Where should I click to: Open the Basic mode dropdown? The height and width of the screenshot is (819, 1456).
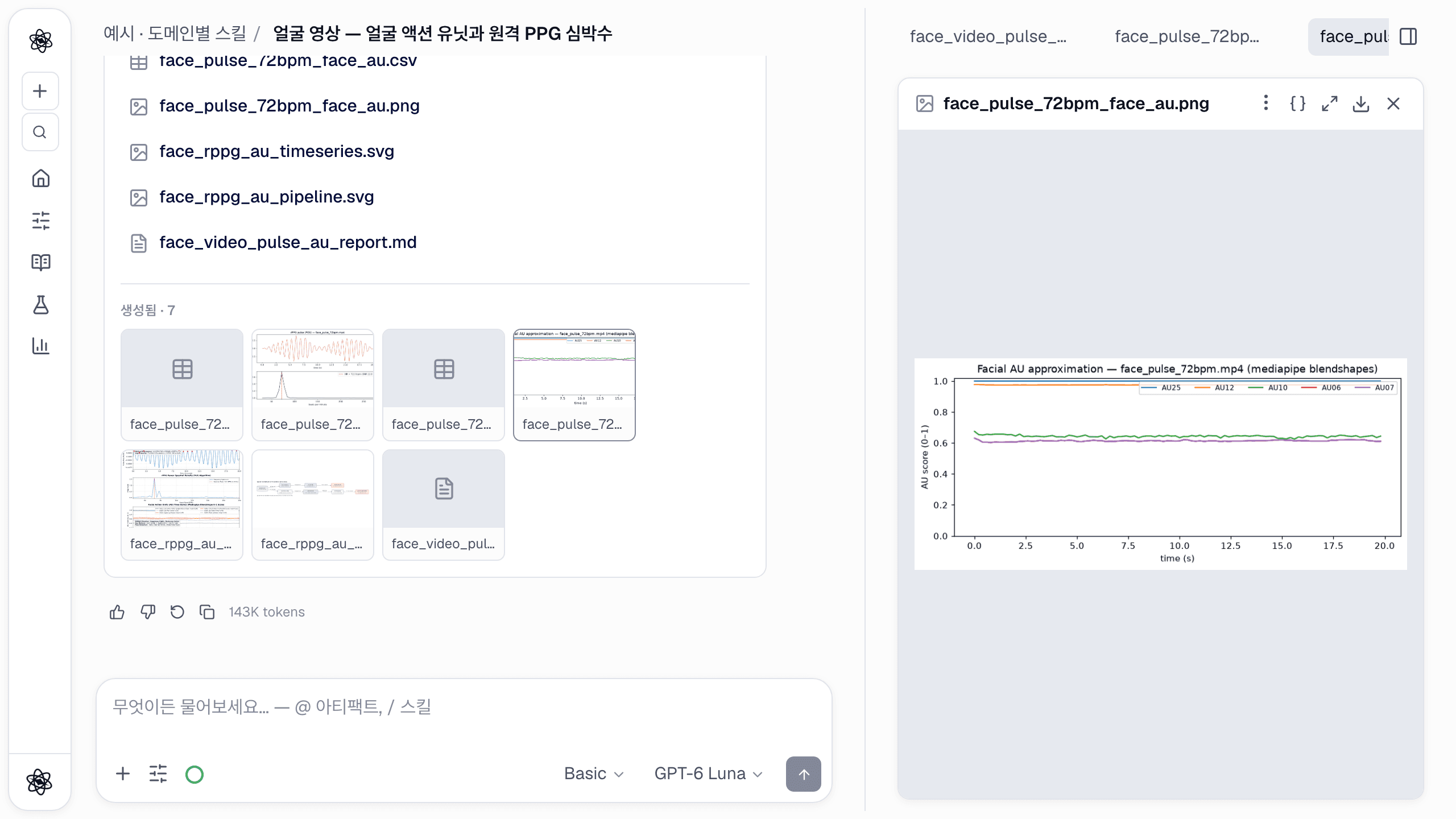(x=594, y=773)
